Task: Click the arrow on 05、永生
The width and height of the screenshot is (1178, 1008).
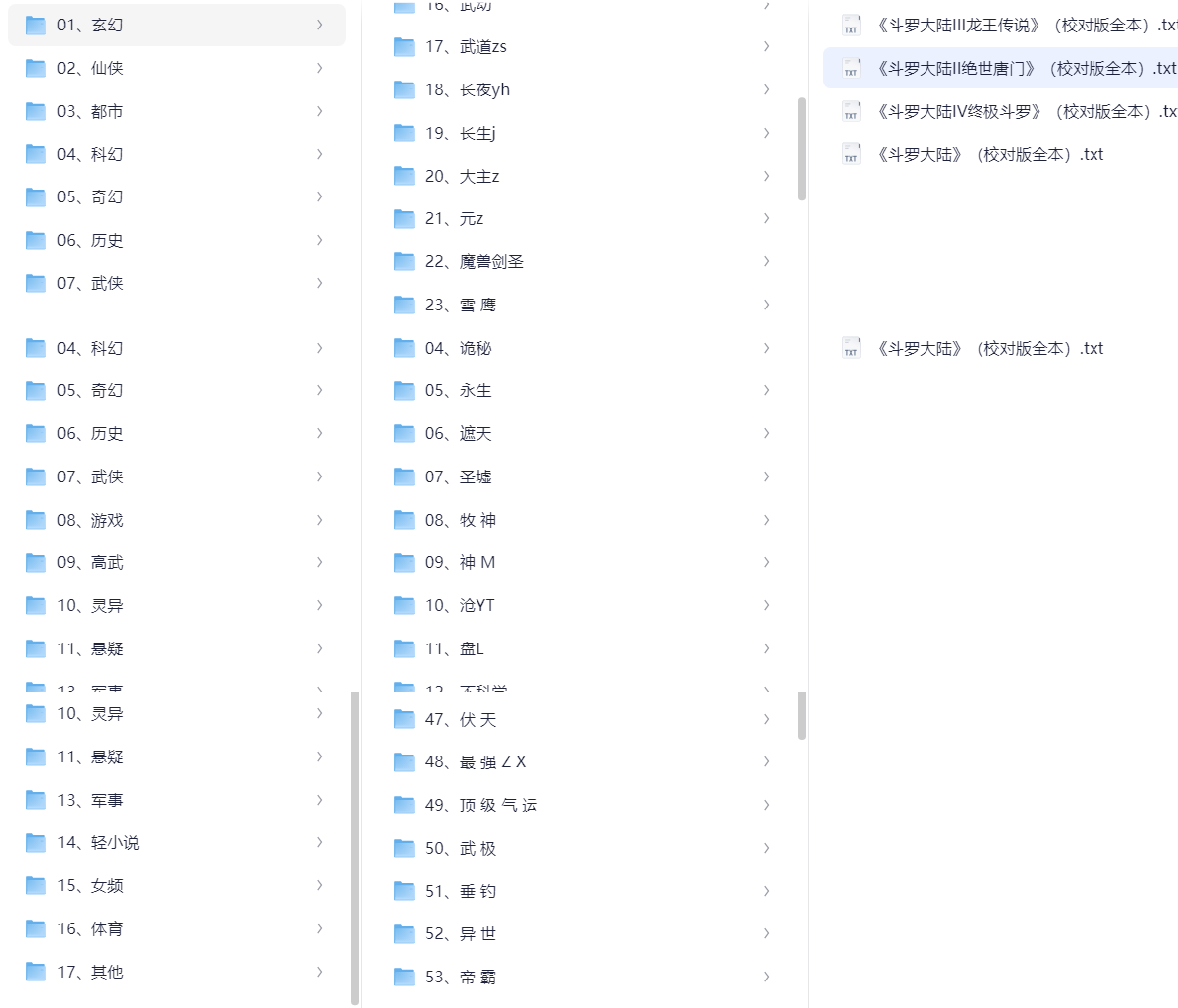Action: [x=767, y=391]
